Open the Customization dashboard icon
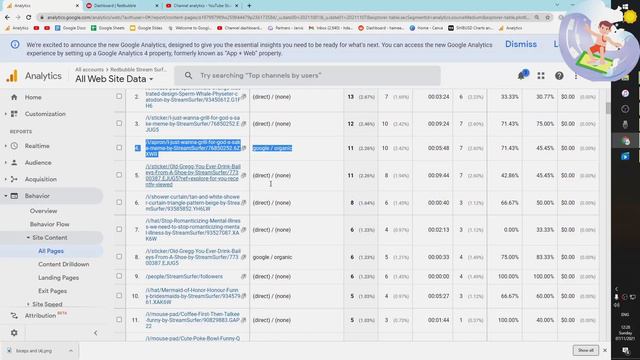The width and height of the screenshot is (640, 360). coord(14,114)
